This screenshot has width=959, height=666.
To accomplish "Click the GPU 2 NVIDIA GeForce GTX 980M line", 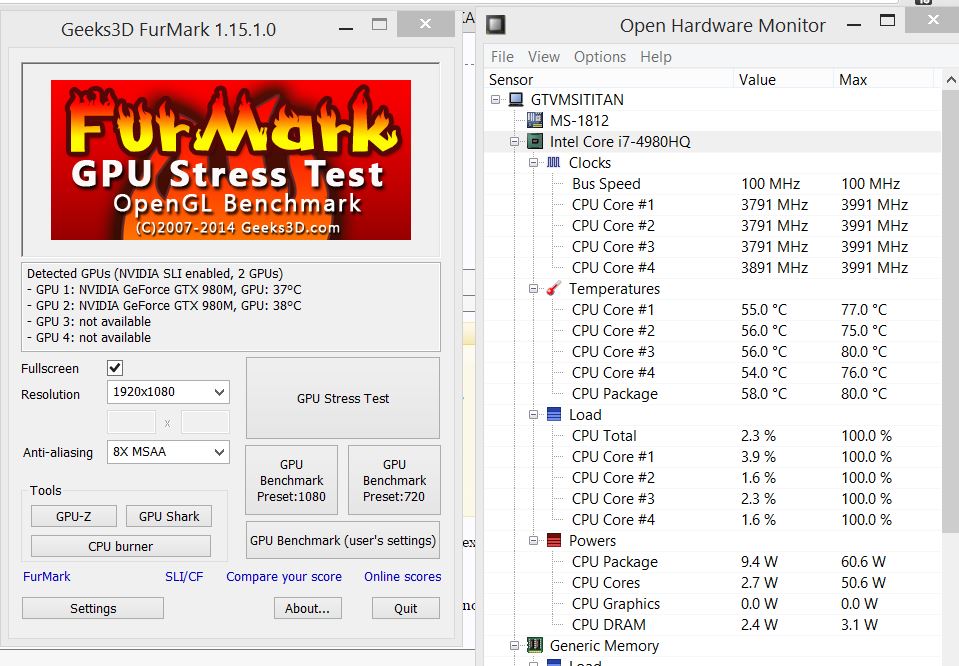I will [164, 305].
